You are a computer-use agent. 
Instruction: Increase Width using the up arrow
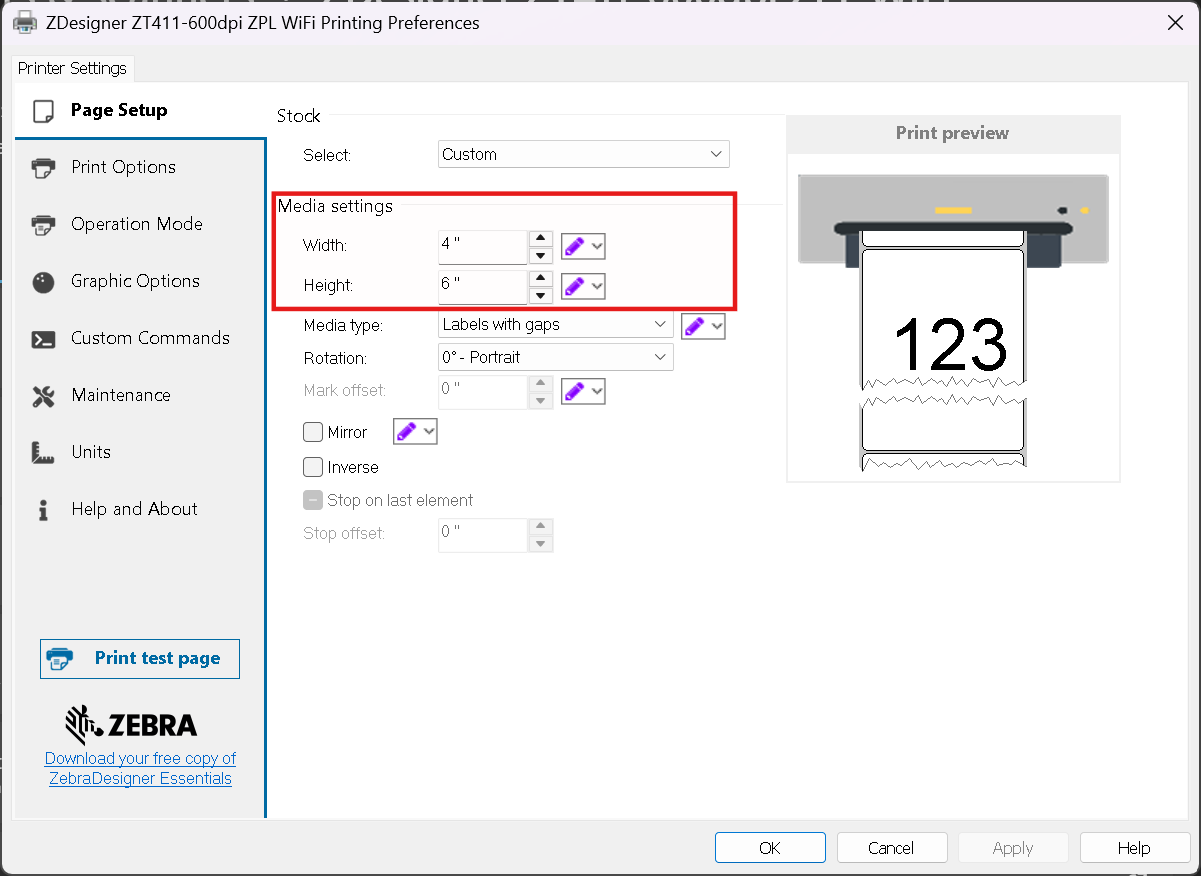coord(540,238)
